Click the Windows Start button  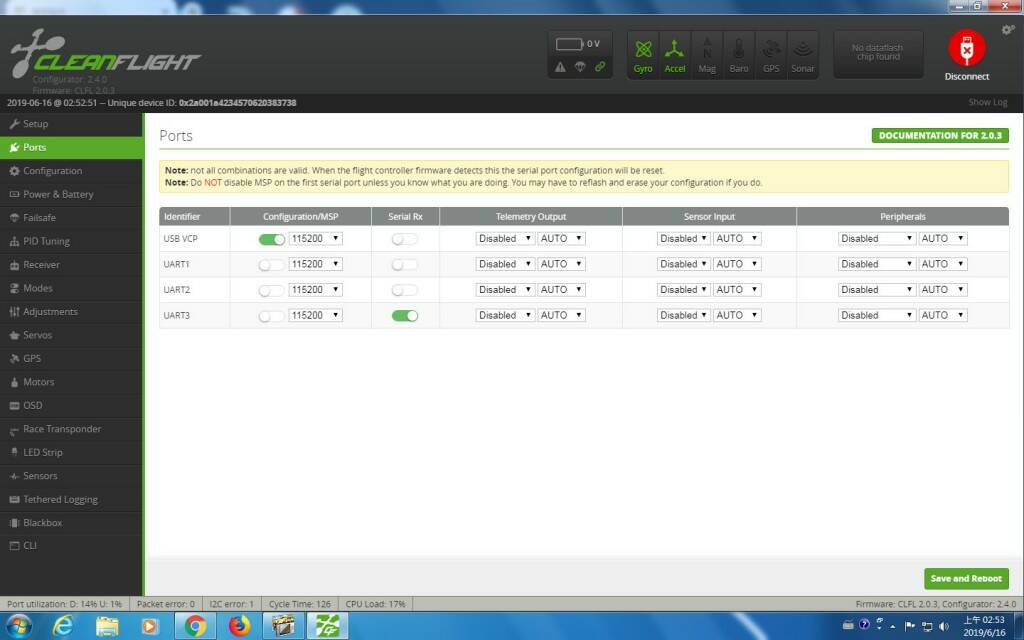pos(18,626)
